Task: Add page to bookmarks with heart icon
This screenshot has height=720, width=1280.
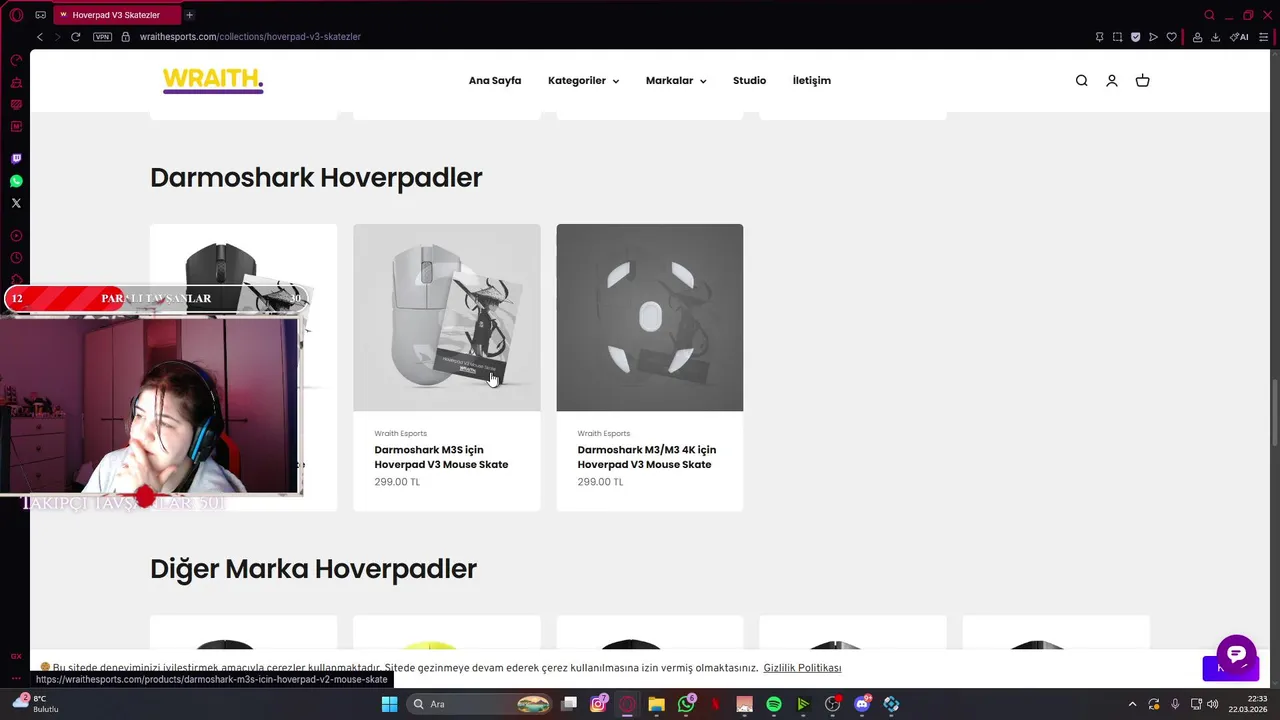Action: click(x=1171, y=37)
